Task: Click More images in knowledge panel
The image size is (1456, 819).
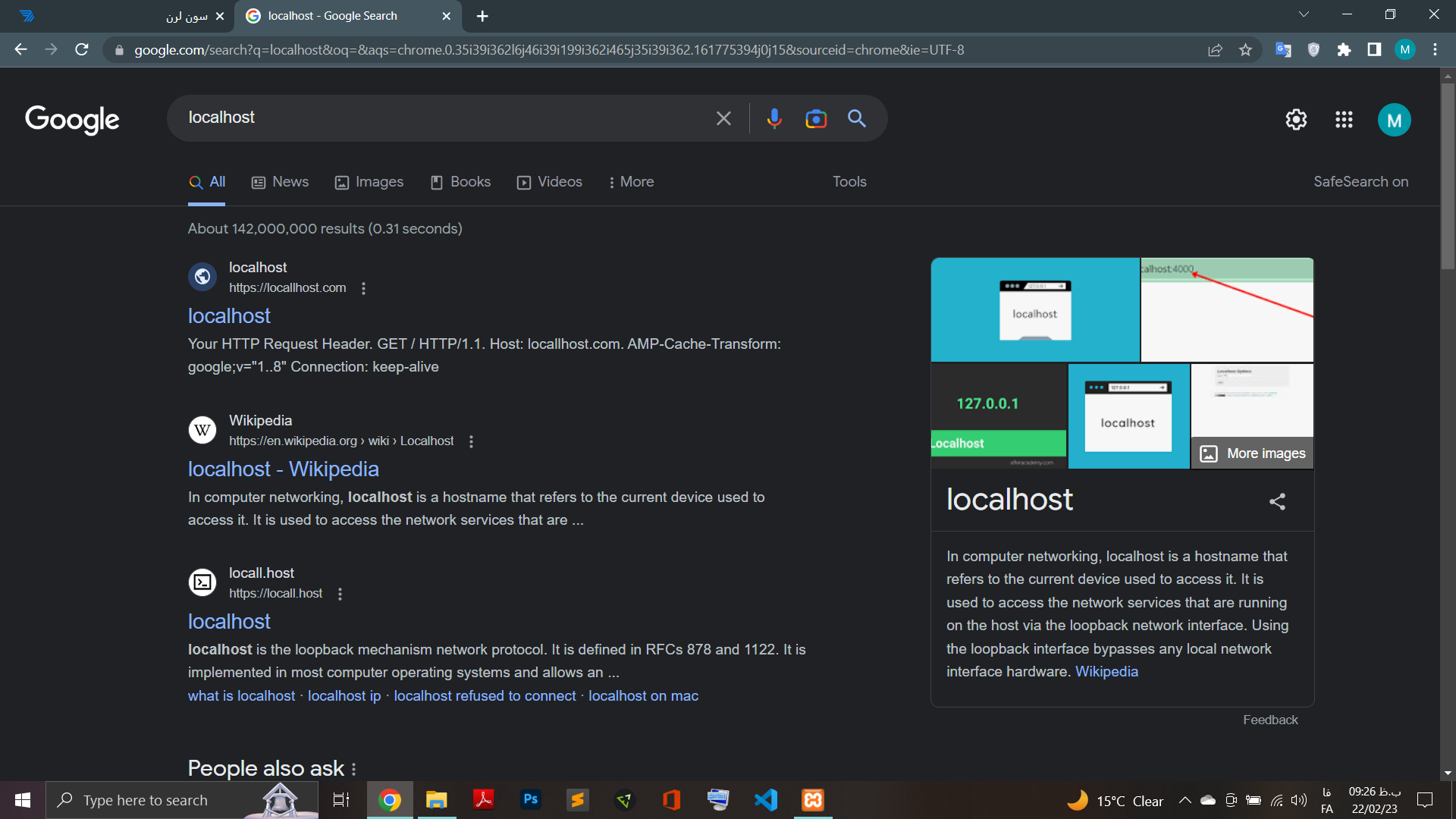Action: click(1252, 453)
